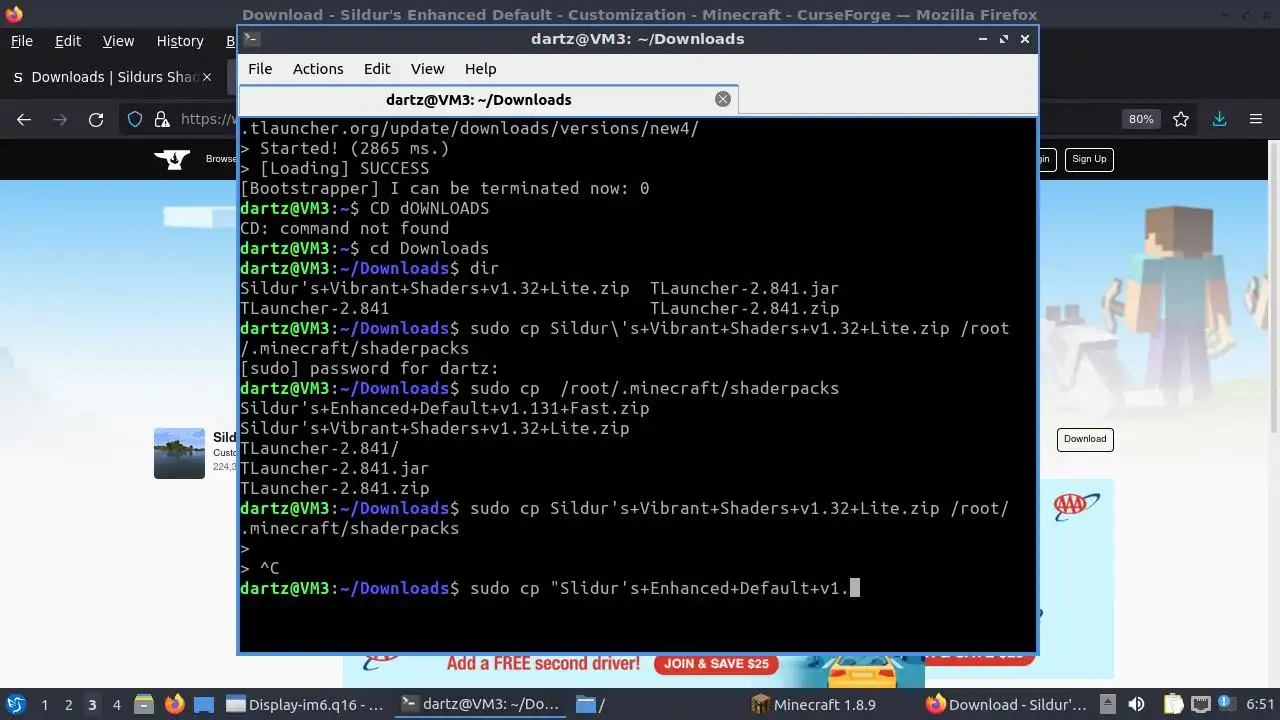
Task: Open the Sildur's shader project thumbnail
Action: pyautogui.click(x=179, y=453)
